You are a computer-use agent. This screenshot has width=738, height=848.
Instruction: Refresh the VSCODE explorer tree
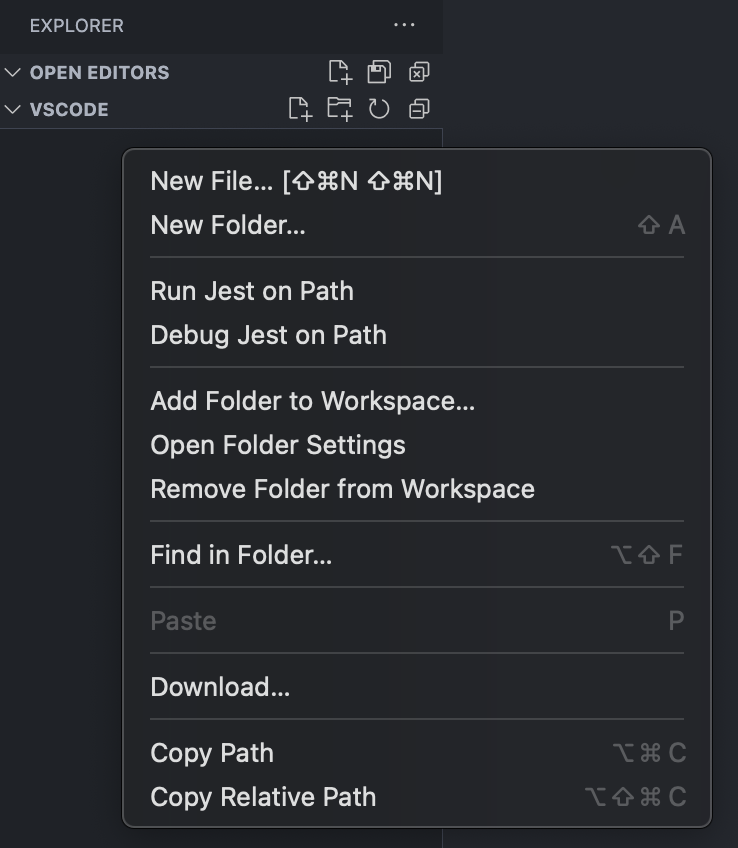[x=379, y=109]
